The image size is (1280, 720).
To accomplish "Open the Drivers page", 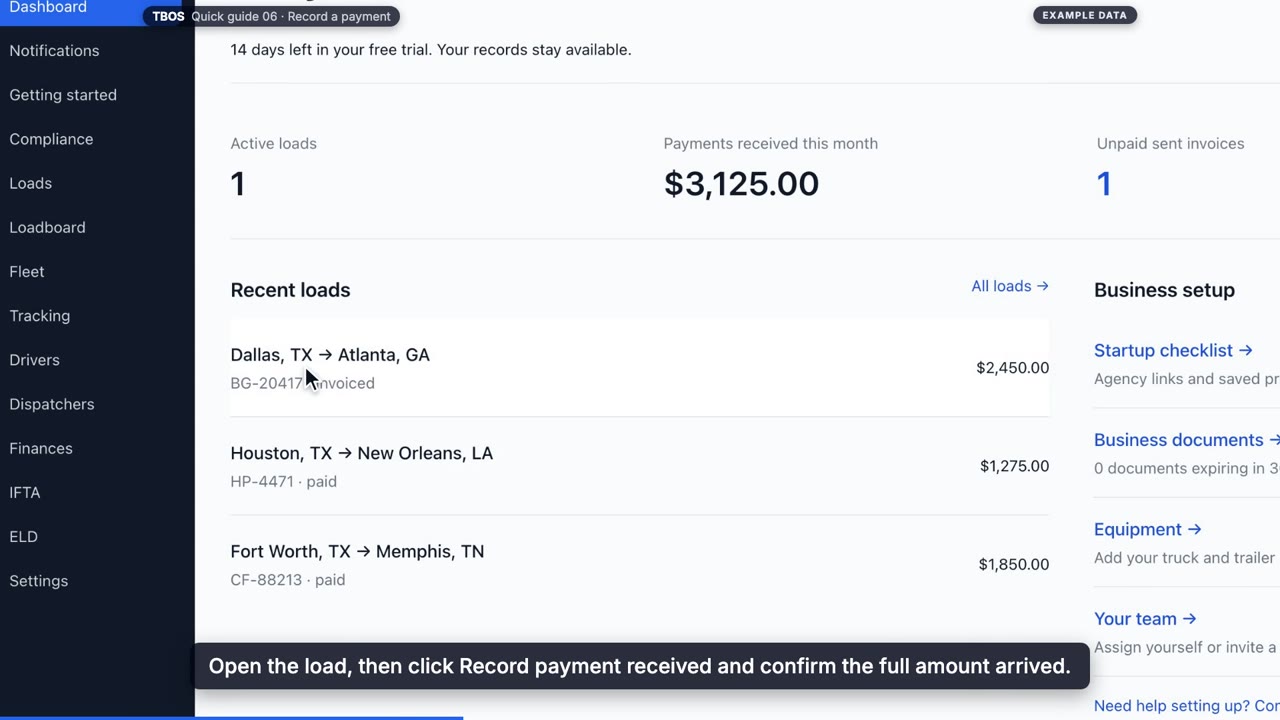I will (34, 360).
